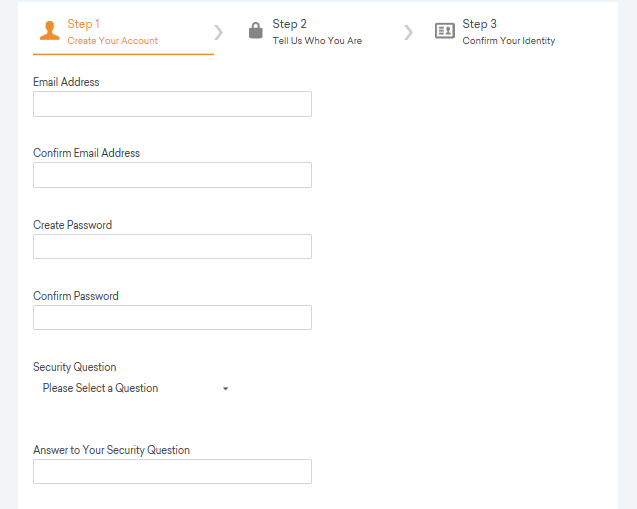The image size is (637, 509).
Task: Select the Email Address input field
Action: click(x=172, y=104)
